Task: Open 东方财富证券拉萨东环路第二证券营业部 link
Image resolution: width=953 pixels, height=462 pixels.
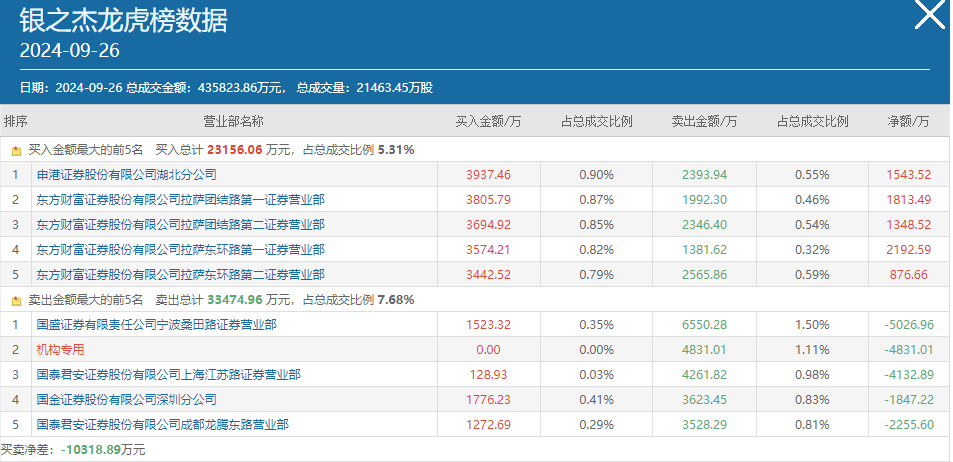Action: 181,275
